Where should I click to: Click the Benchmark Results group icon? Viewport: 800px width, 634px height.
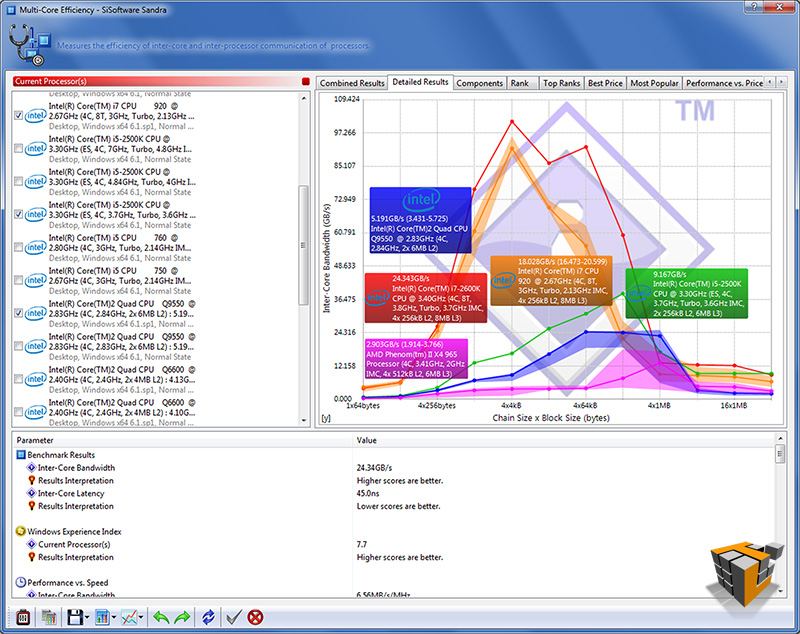pyautogui.click(x=21, y=455)
